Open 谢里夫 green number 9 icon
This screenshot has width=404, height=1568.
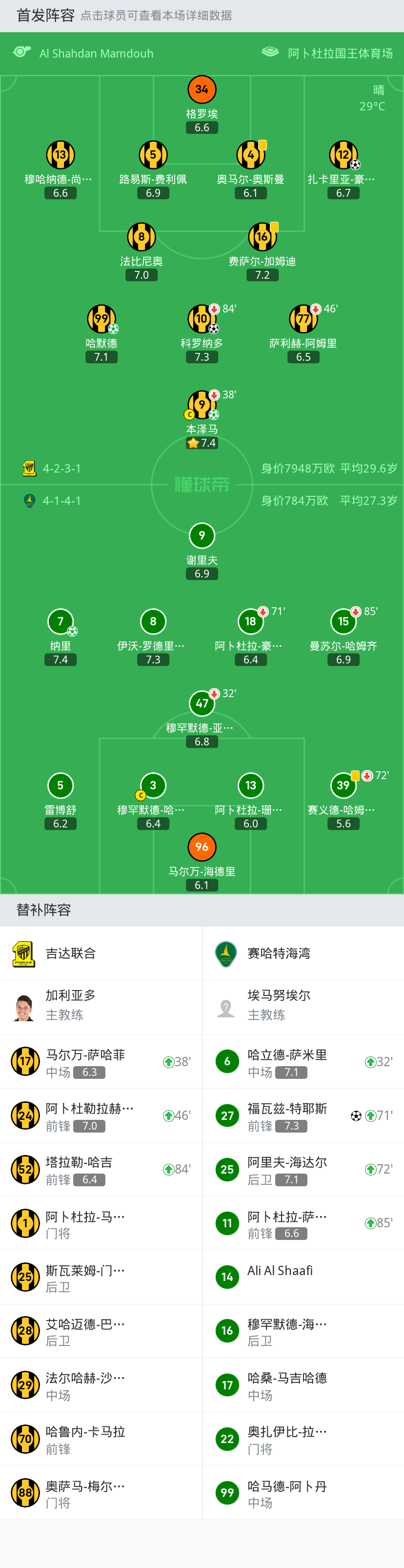coord(202,536)
